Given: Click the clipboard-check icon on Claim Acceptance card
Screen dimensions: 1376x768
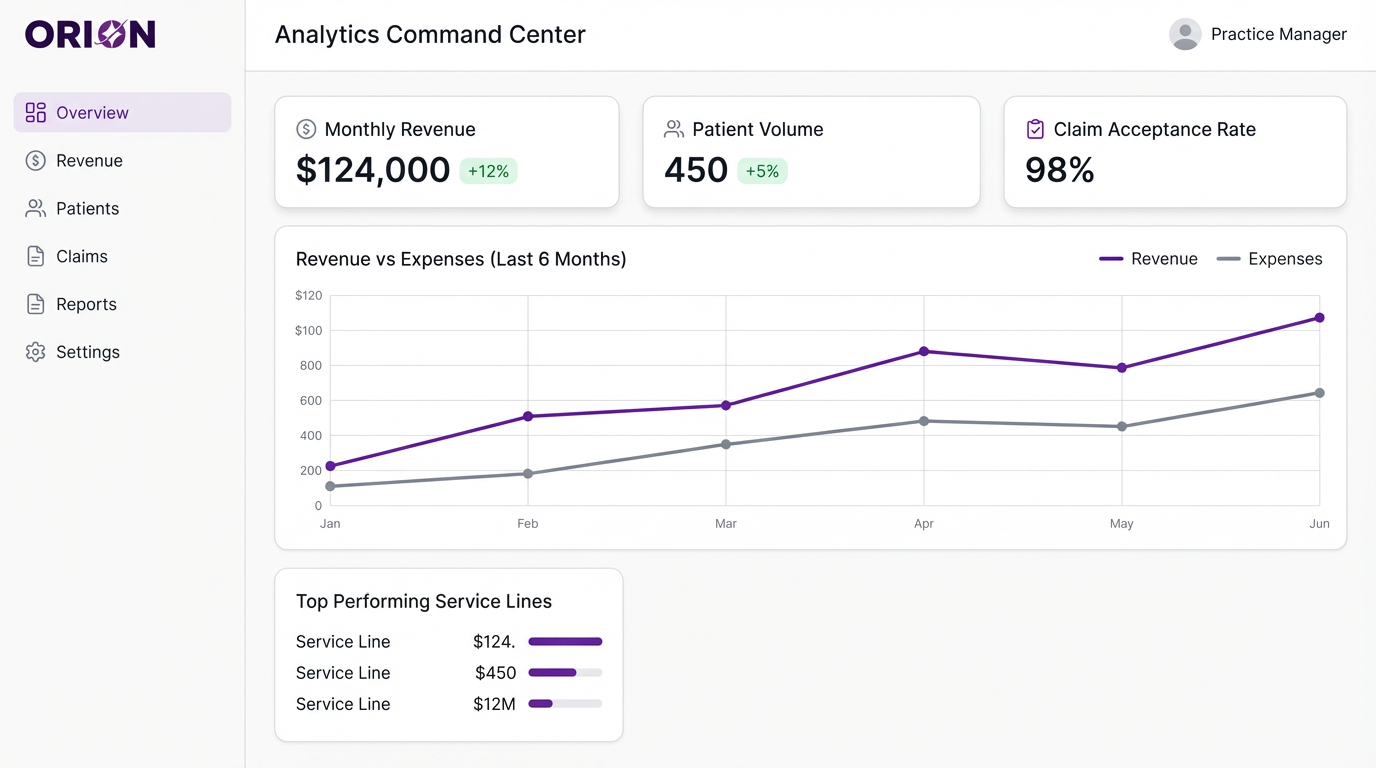Looking at the screenshot, I should pyautogui.click(x=1035, y=129).
